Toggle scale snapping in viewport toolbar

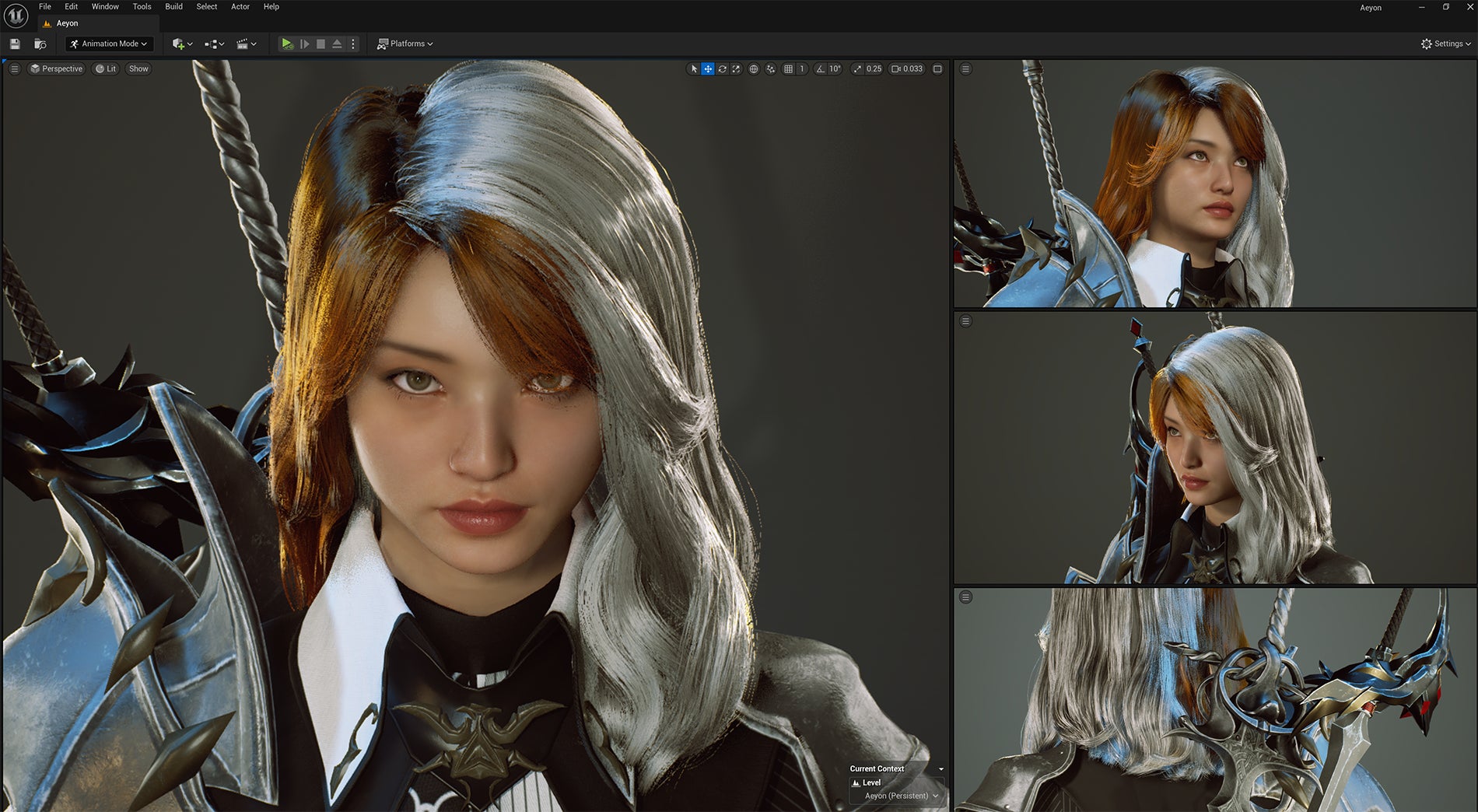857,69
